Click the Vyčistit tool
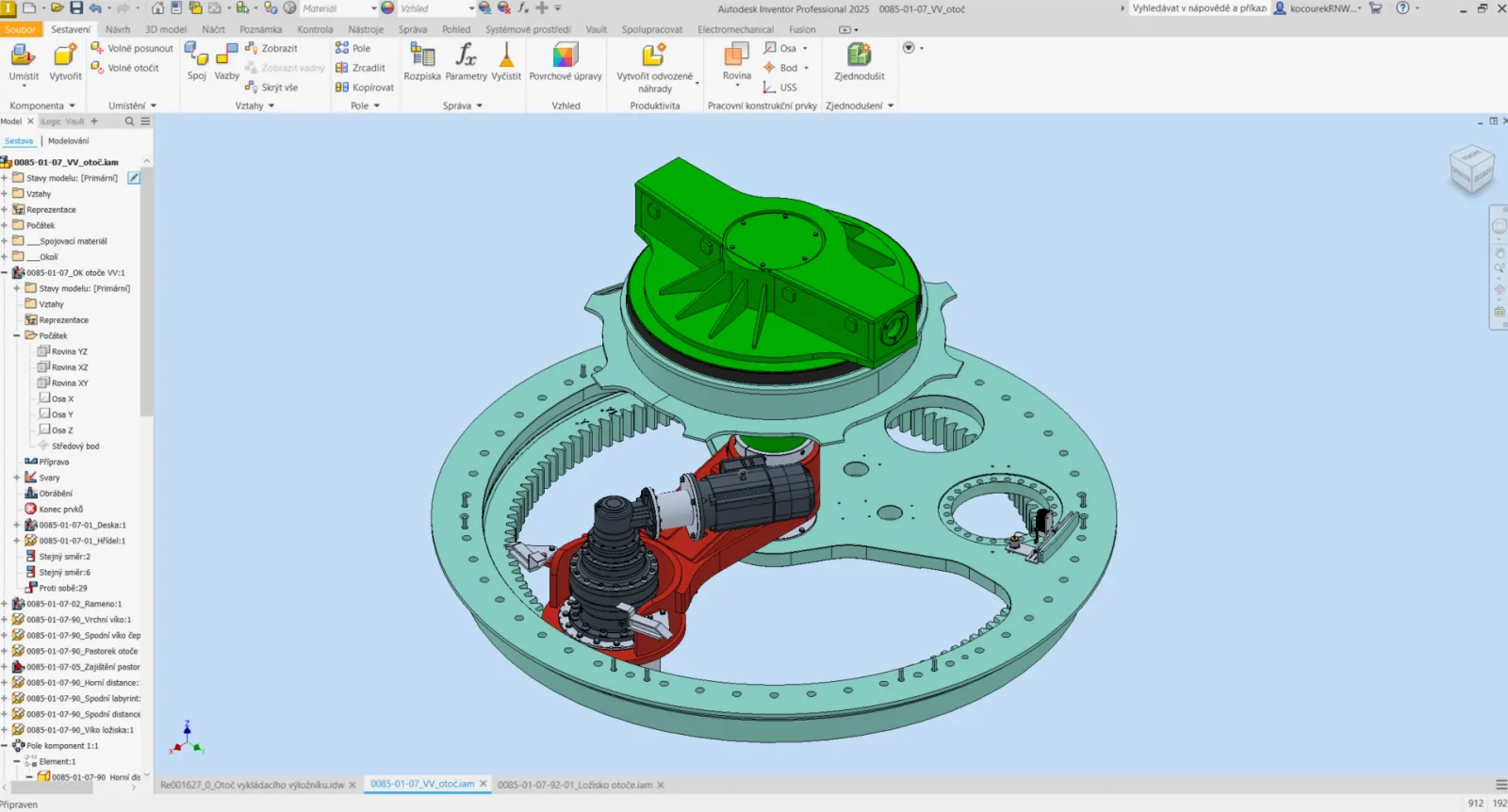 [x=506, y=62]
